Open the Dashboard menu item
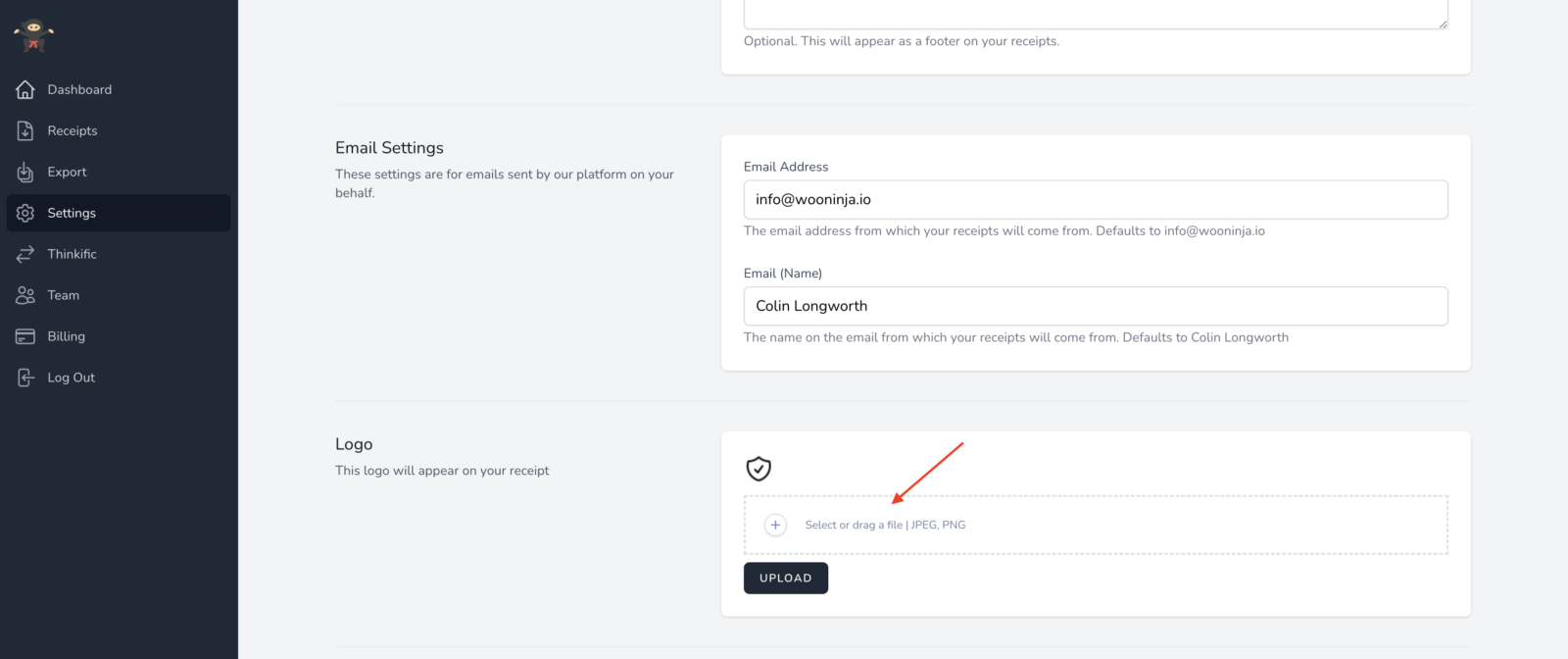Screen dimensions: 1568x659 tap(79, 89)
